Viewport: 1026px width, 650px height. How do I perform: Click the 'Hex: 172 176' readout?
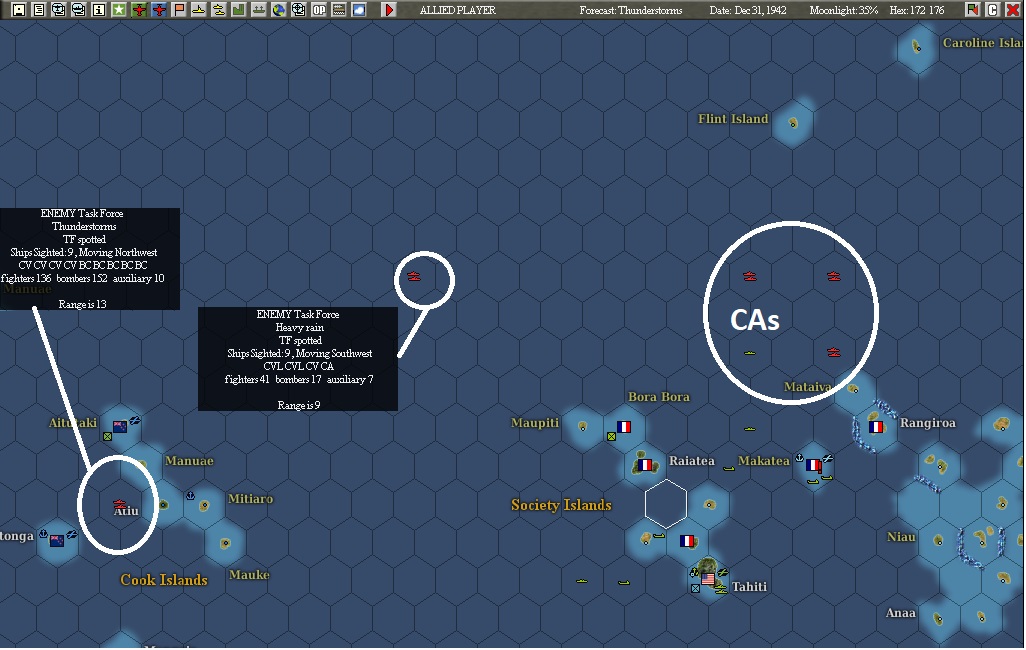tap(917, 10)
